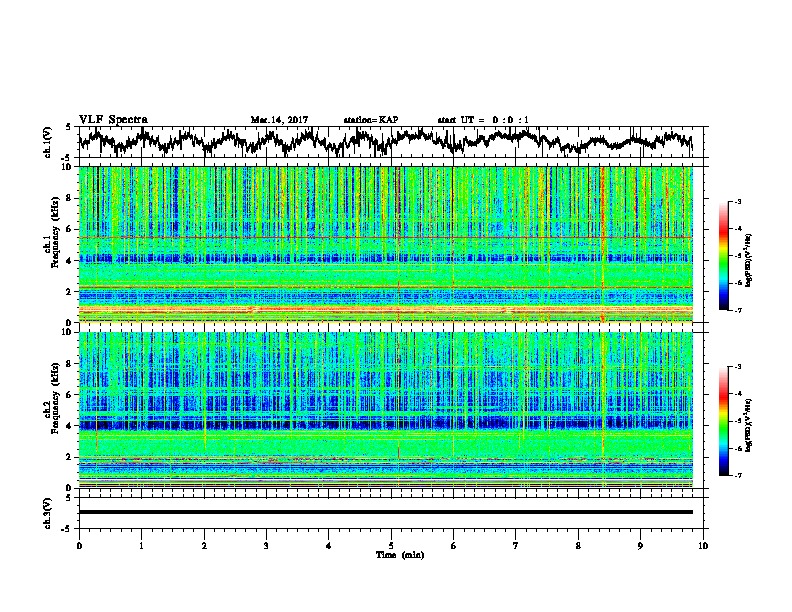Click the '-7' label on ch.2 color bar
Screen dimensions: 792x612
(738, 475)
